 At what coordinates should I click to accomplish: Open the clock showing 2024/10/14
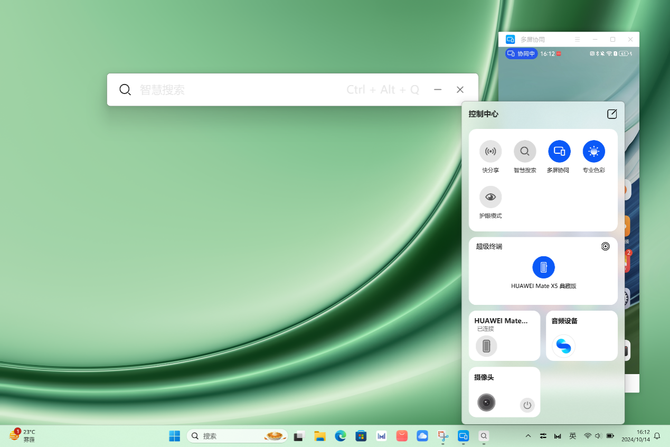click(635, 436)
